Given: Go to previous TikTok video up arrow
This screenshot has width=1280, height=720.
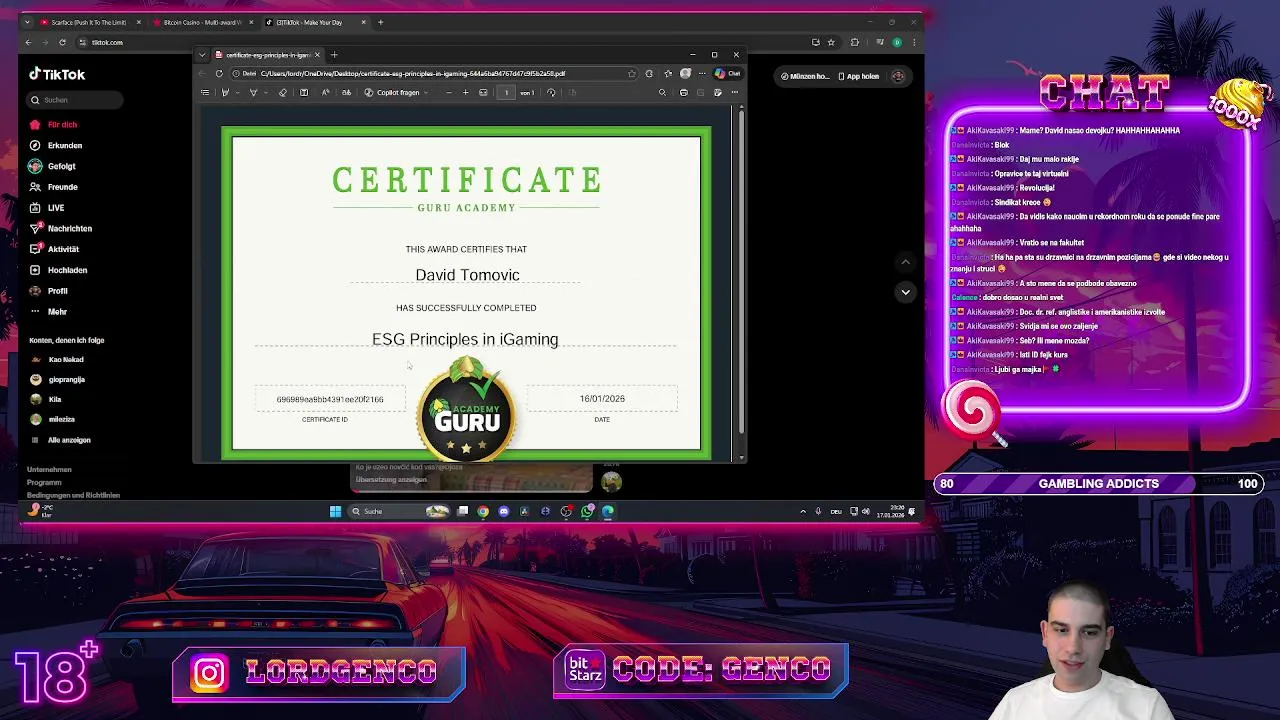Looking at the screenshot, I should [905, 262].
